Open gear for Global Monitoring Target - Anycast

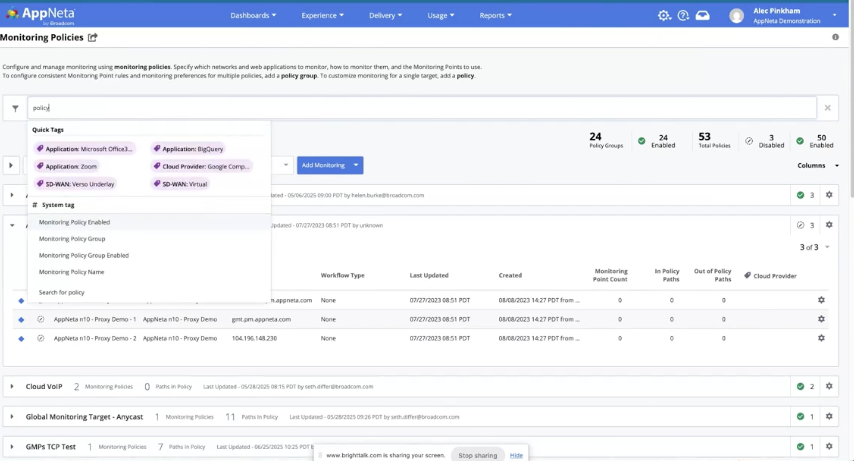coord(829,416)
